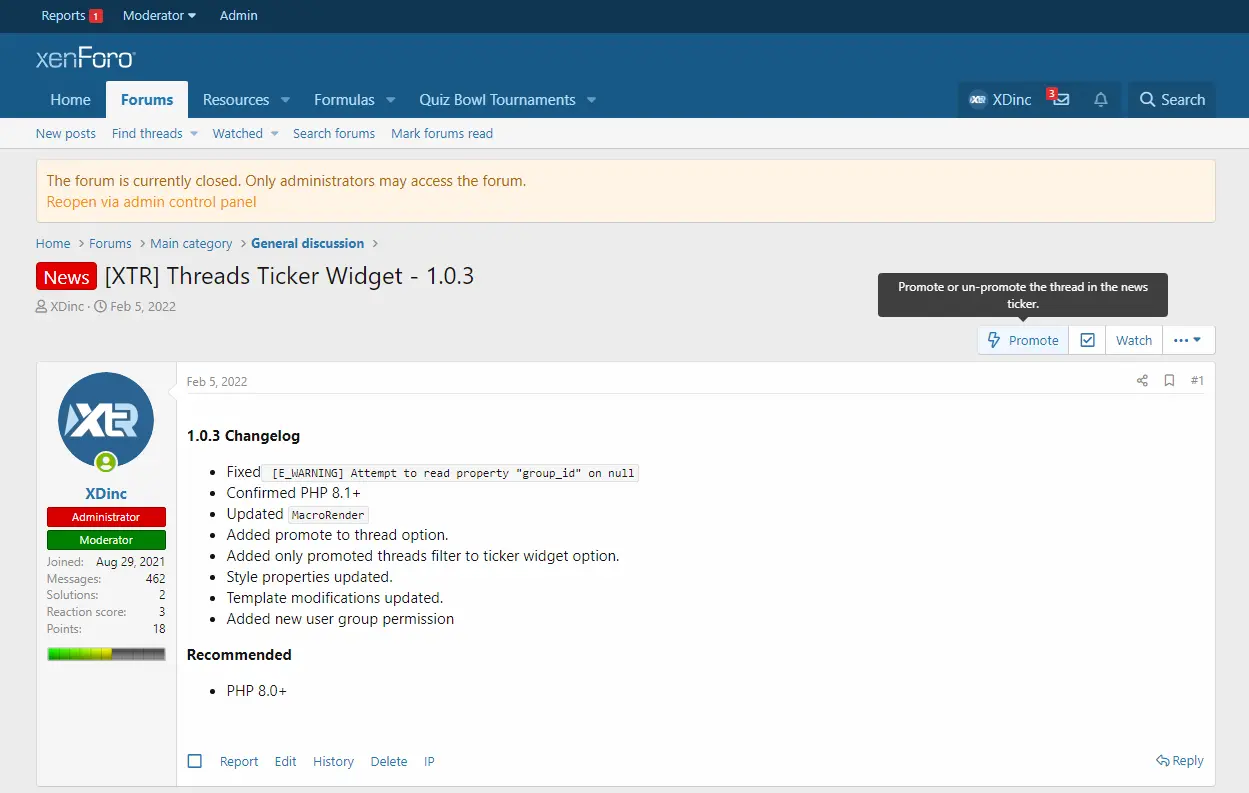Click the xenForo logo
The image size is (1249, 793).
pyautogui.click(x=86, y=59)
